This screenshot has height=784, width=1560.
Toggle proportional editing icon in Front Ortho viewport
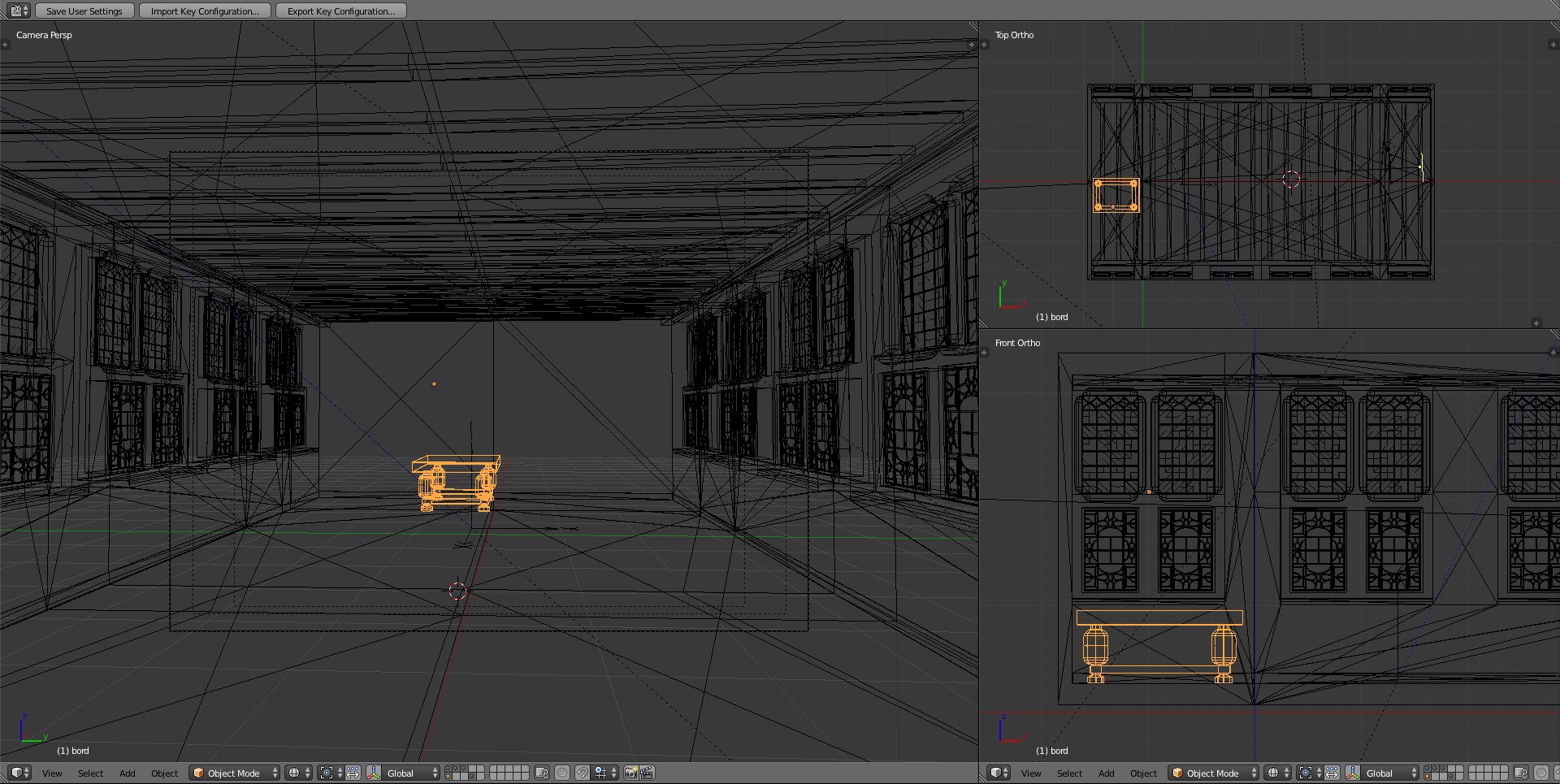(x=1540, y=773)
